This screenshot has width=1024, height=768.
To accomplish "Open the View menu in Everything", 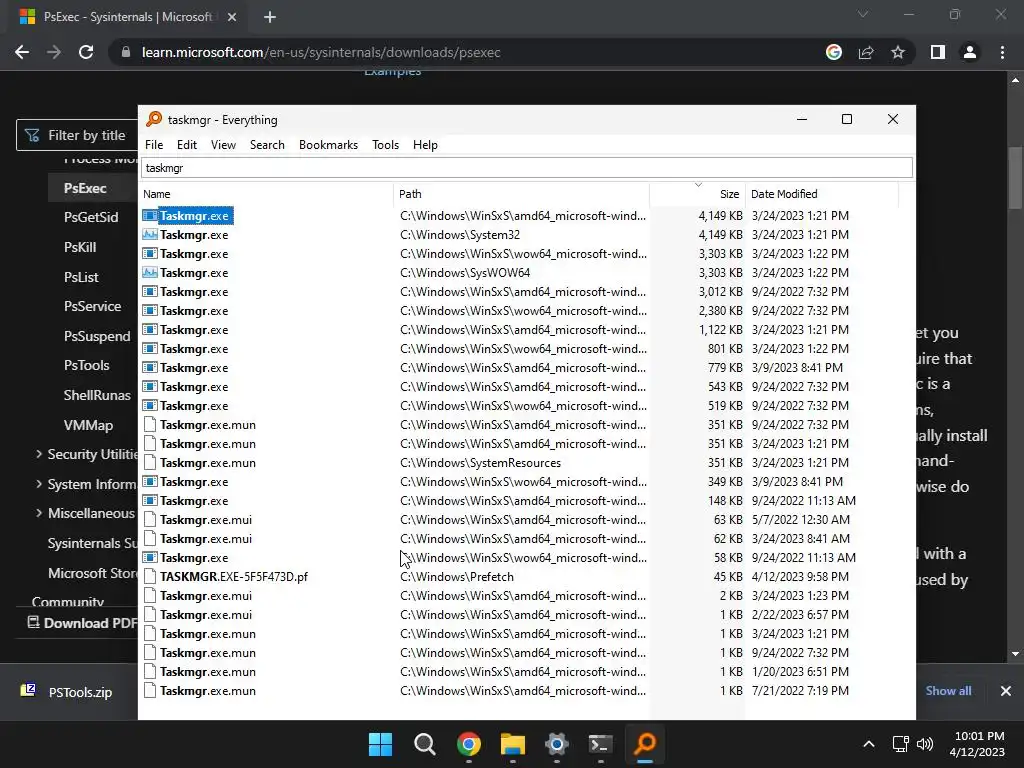I will pos(223,145).
